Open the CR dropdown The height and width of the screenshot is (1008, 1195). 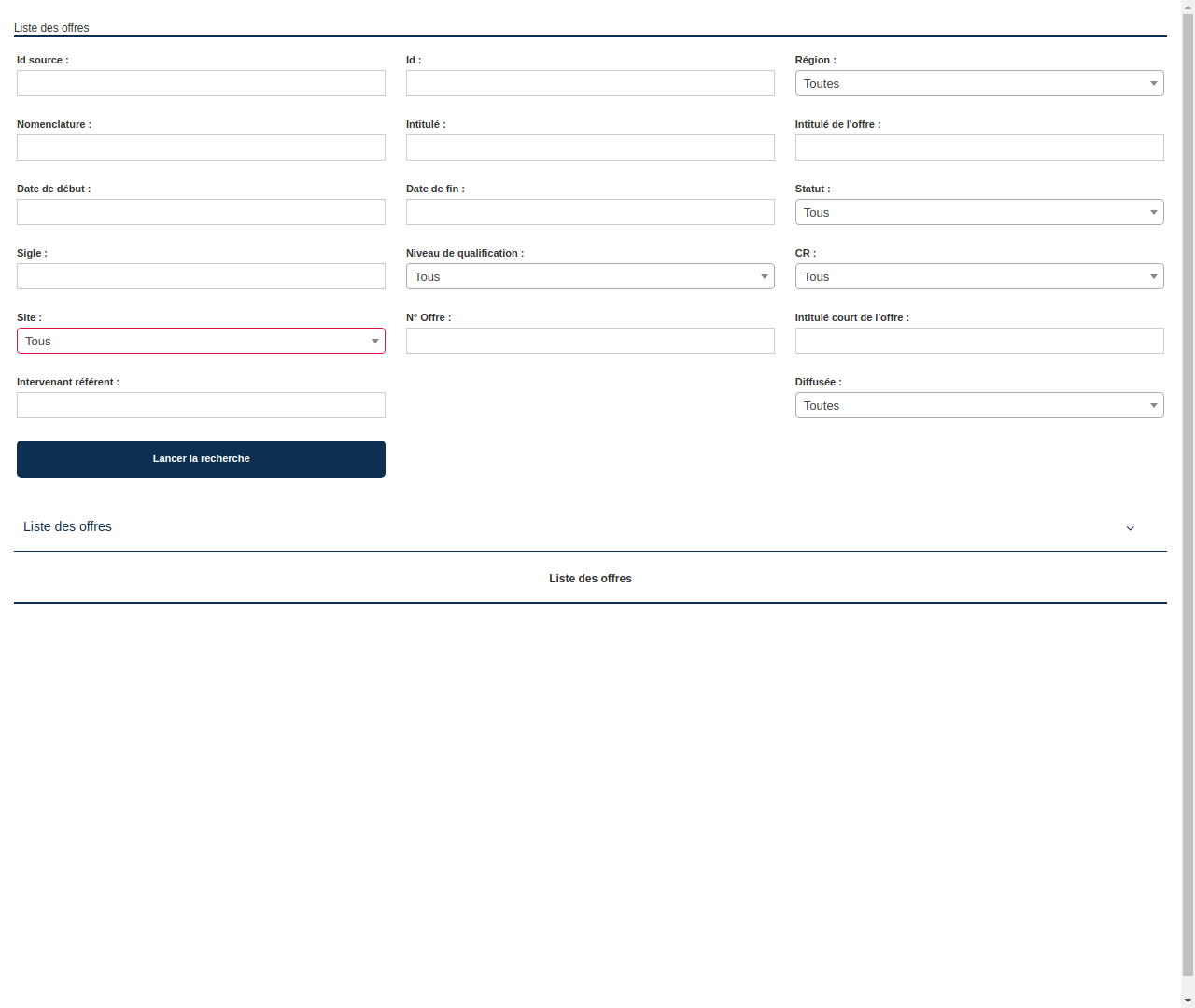click(978, 276)
